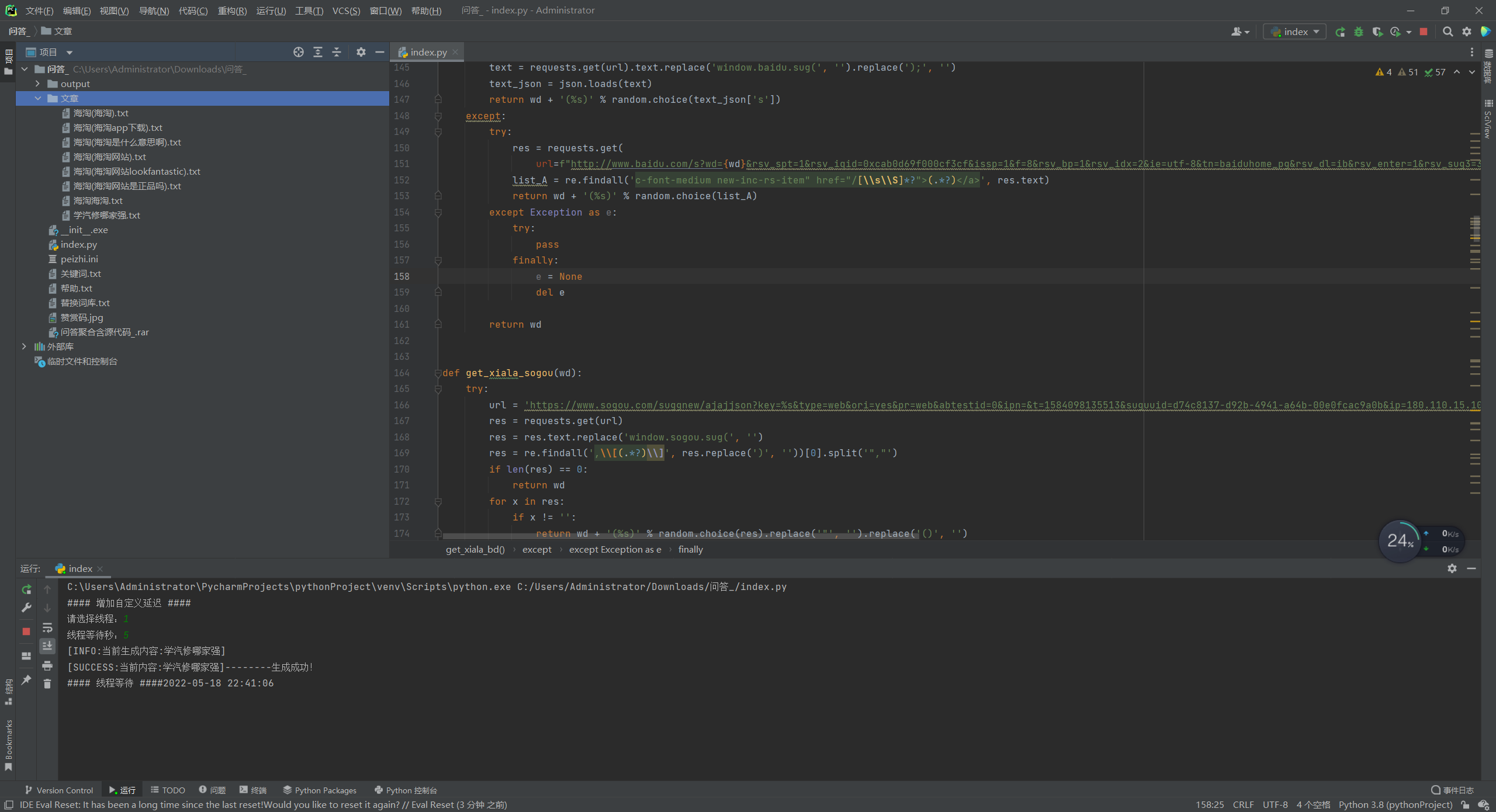Expand the 外部库 node
Screen dimensions: 1496x812
25,346
